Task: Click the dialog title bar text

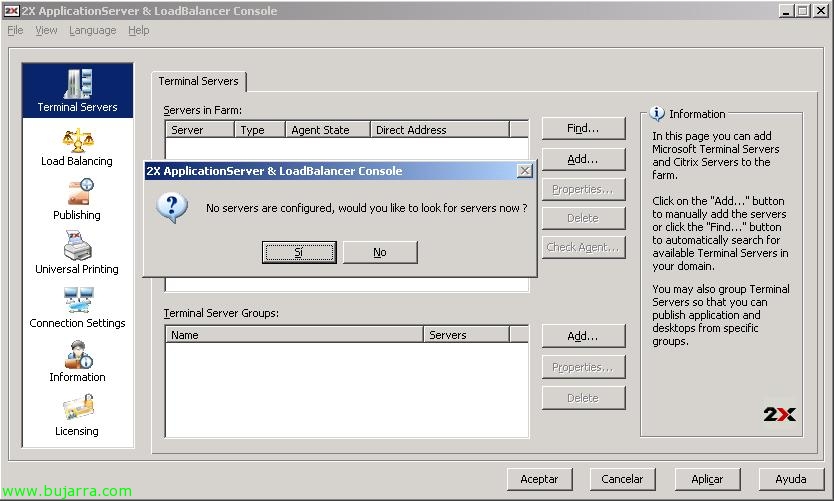Action: [274, 171]
